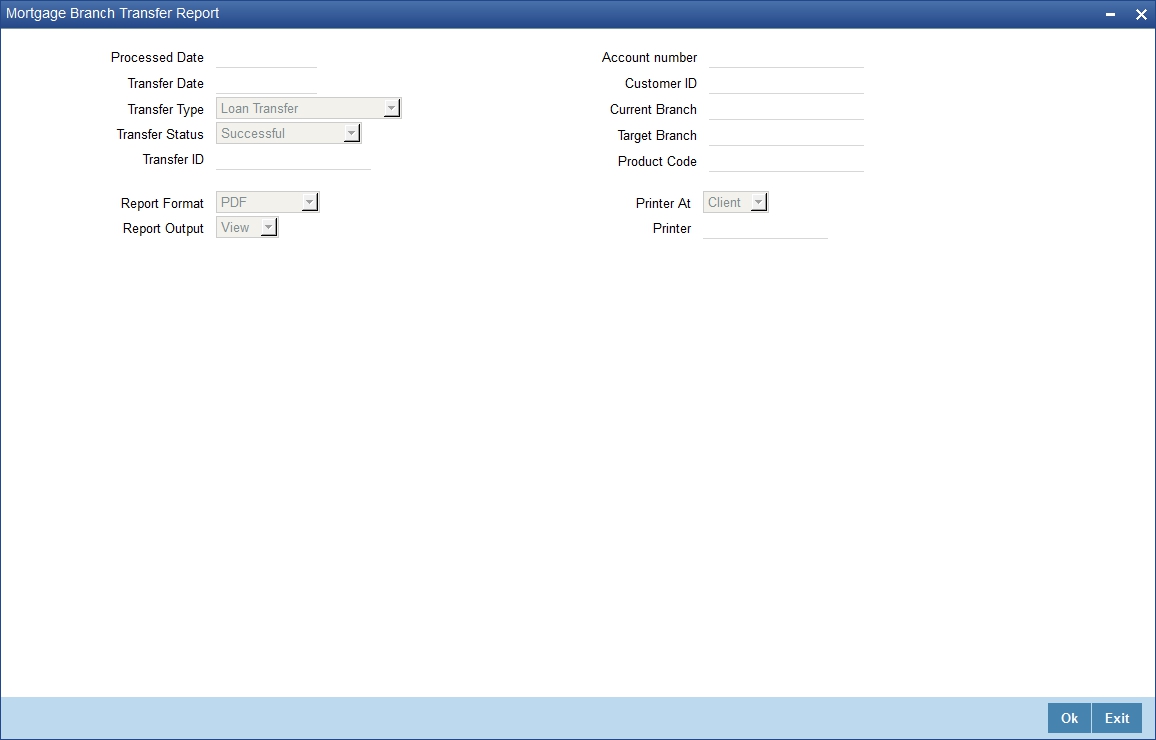Image resolution: width=1156 pixels, height=740 pixels.
Task: Close the Mortgage Branch Transfer Report window
Action: pos(1141,14)
